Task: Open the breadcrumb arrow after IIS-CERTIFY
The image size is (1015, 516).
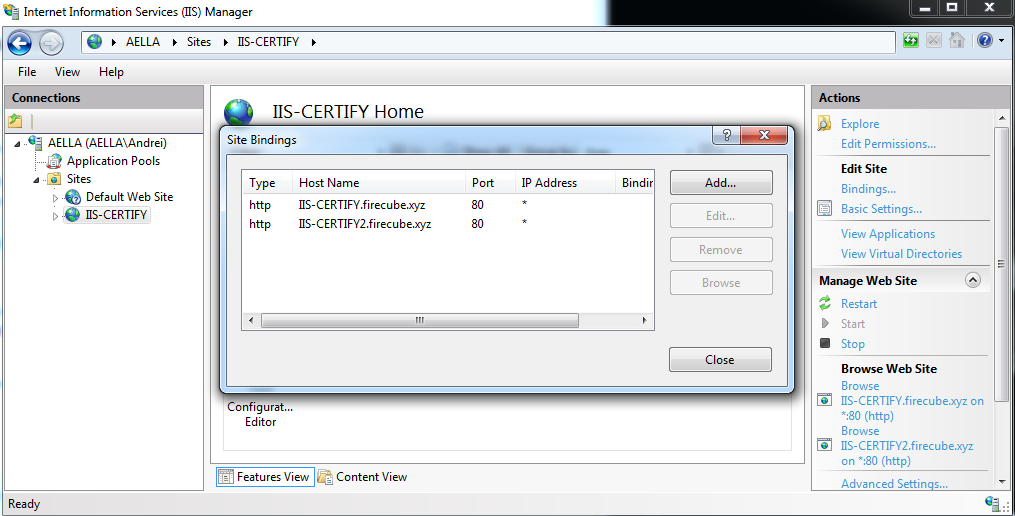Action: click(x=314, y=42)
